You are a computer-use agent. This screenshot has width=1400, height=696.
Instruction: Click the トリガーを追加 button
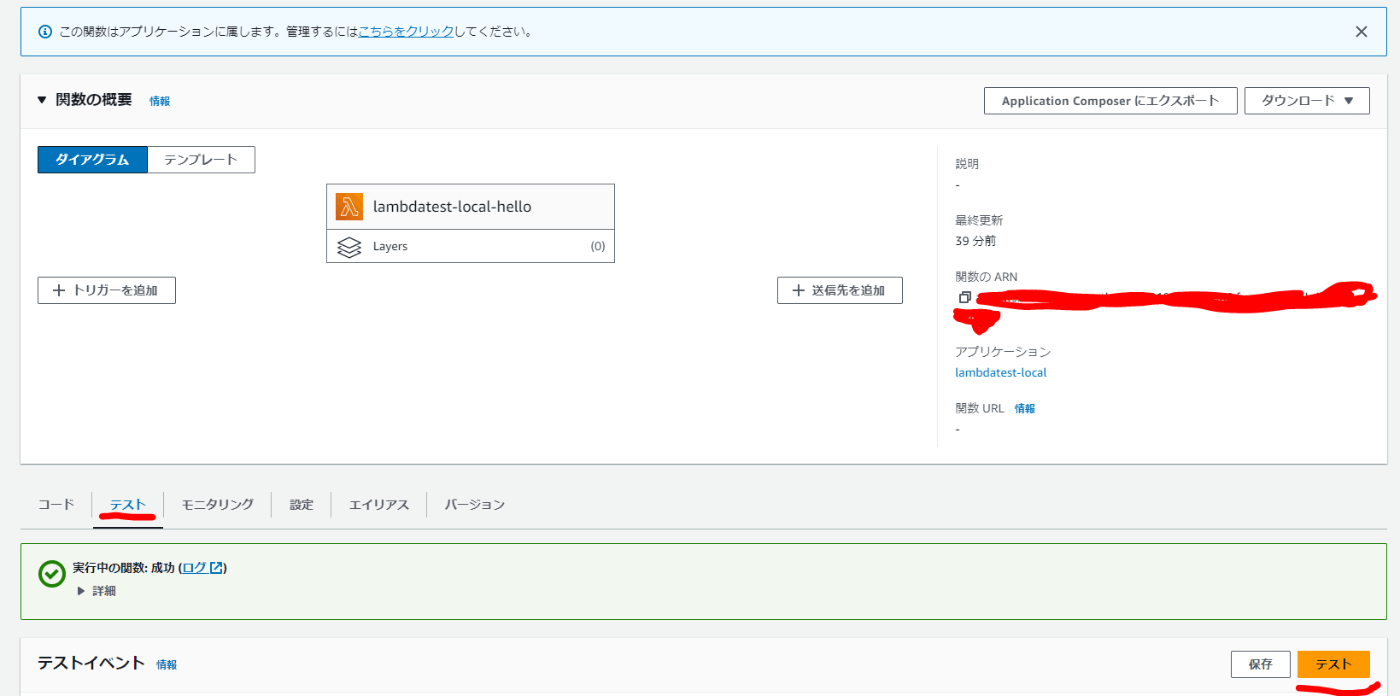[x=107, y=290]
